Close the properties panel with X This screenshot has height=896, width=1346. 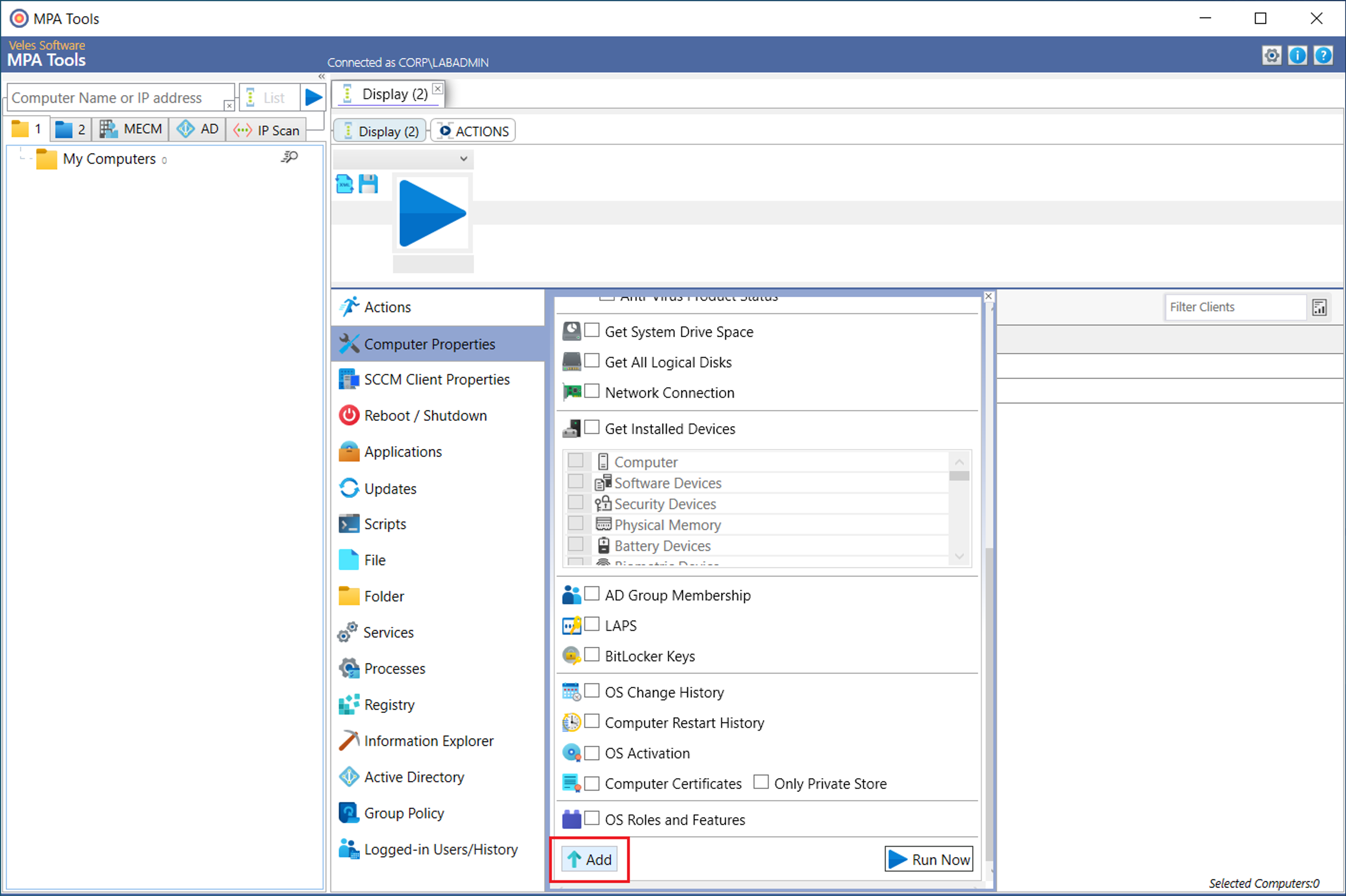(989, 296)
